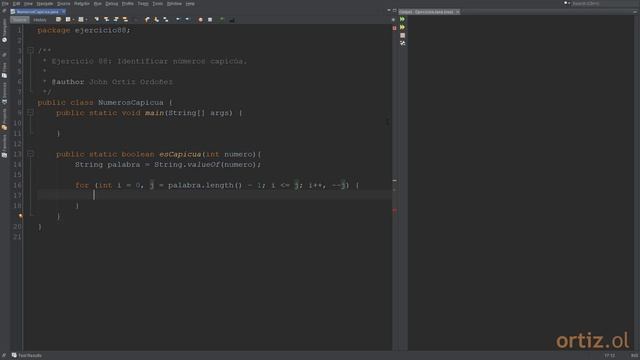This screenshot has width=640, height=360.
Task: Click the green Re-run icon in Output
Action: coord(402,19)
